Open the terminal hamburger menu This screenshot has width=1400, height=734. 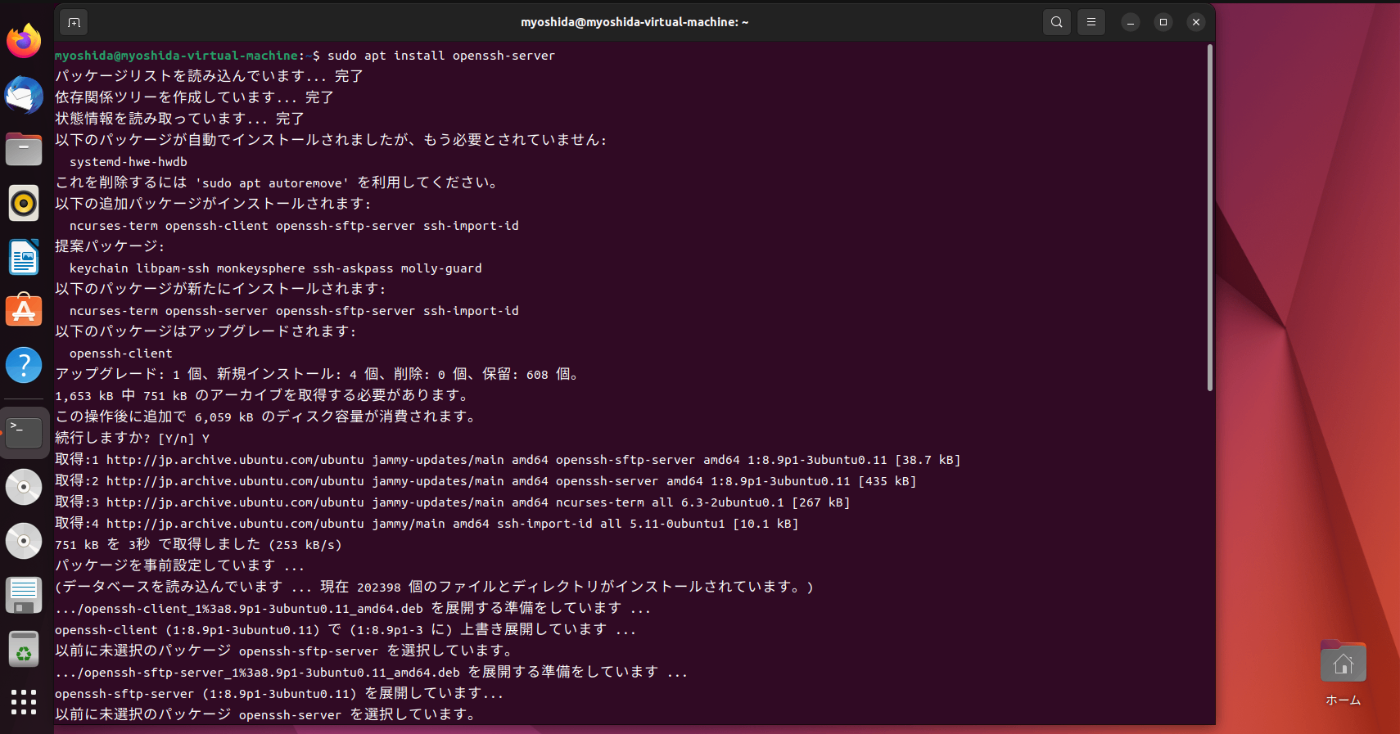pos(1090,21)
